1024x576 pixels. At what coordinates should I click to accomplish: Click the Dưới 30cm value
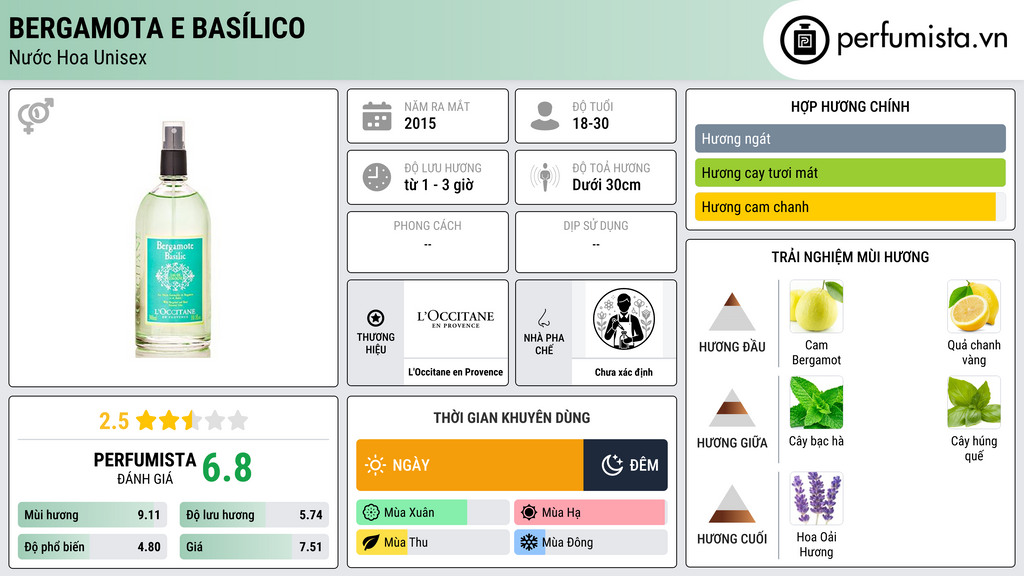(606, 185)
